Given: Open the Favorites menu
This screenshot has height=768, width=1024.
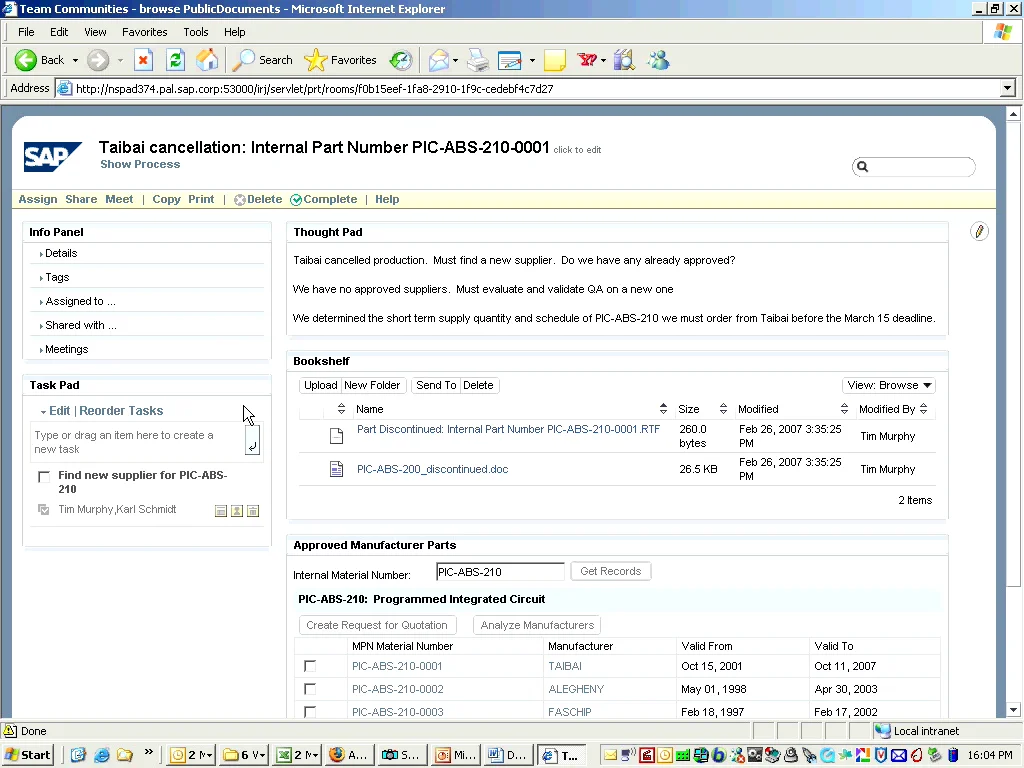Looking at the screenshot, I should click(144, 32).
